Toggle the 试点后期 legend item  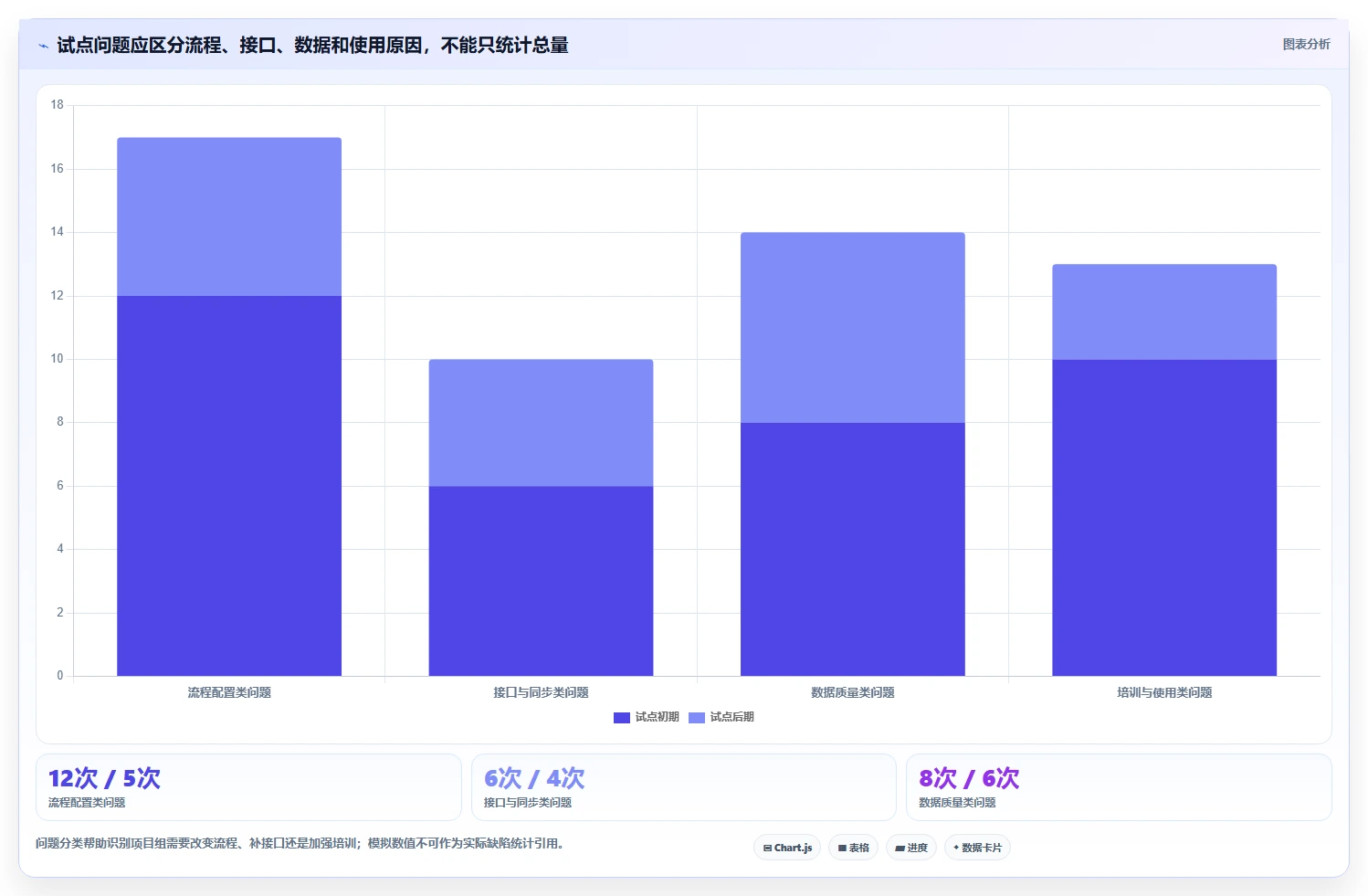[x=721, y=717]
